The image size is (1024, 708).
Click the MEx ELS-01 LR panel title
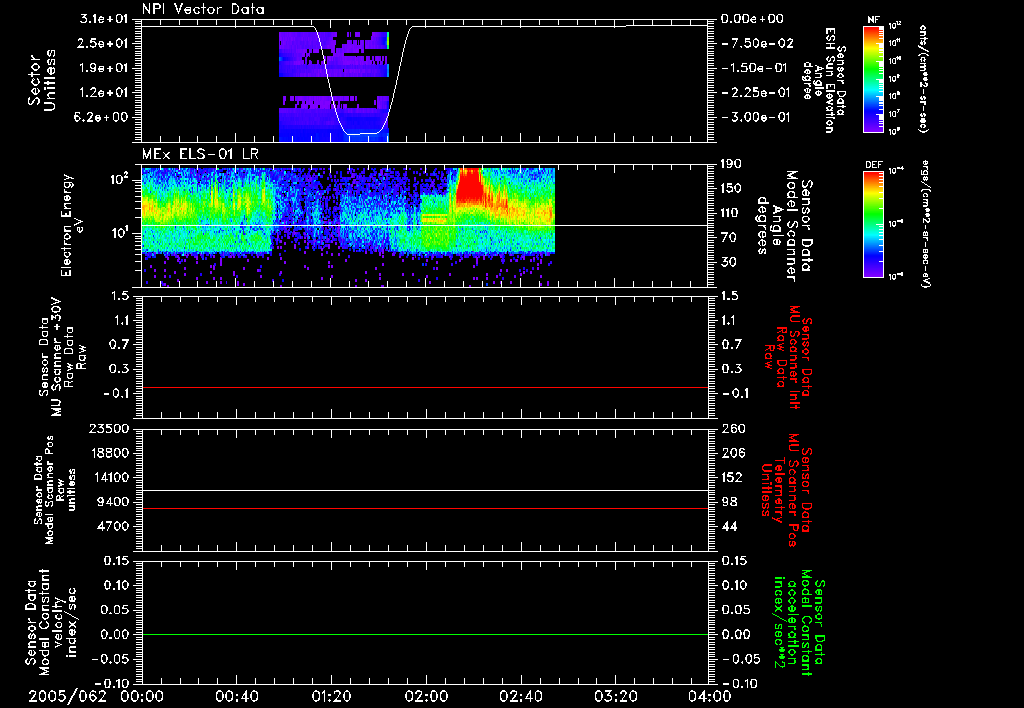point(200,154)
